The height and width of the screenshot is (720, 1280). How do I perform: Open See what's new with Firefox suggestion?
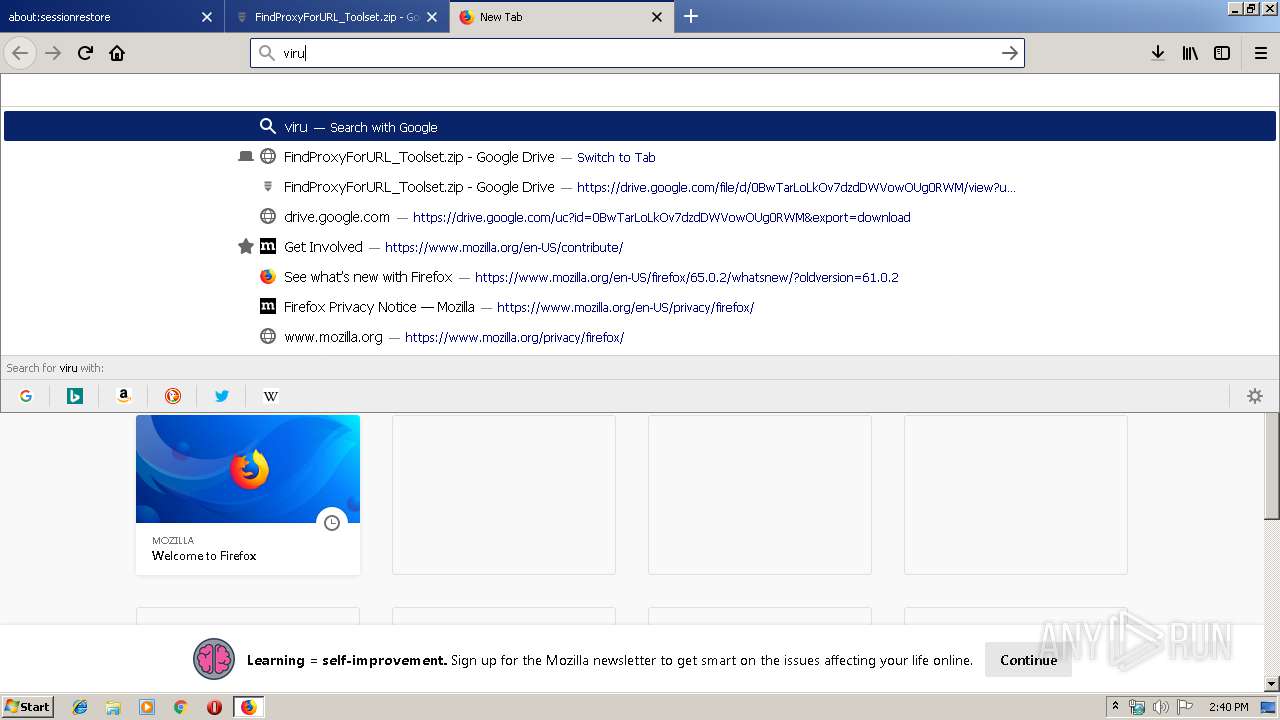pyautogui.click(x=640, y=277)
